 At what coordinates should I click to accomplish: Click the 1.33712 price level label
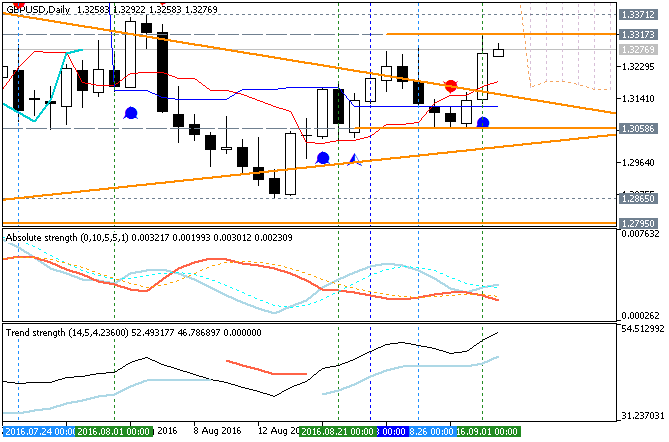(x=637, y=15)
